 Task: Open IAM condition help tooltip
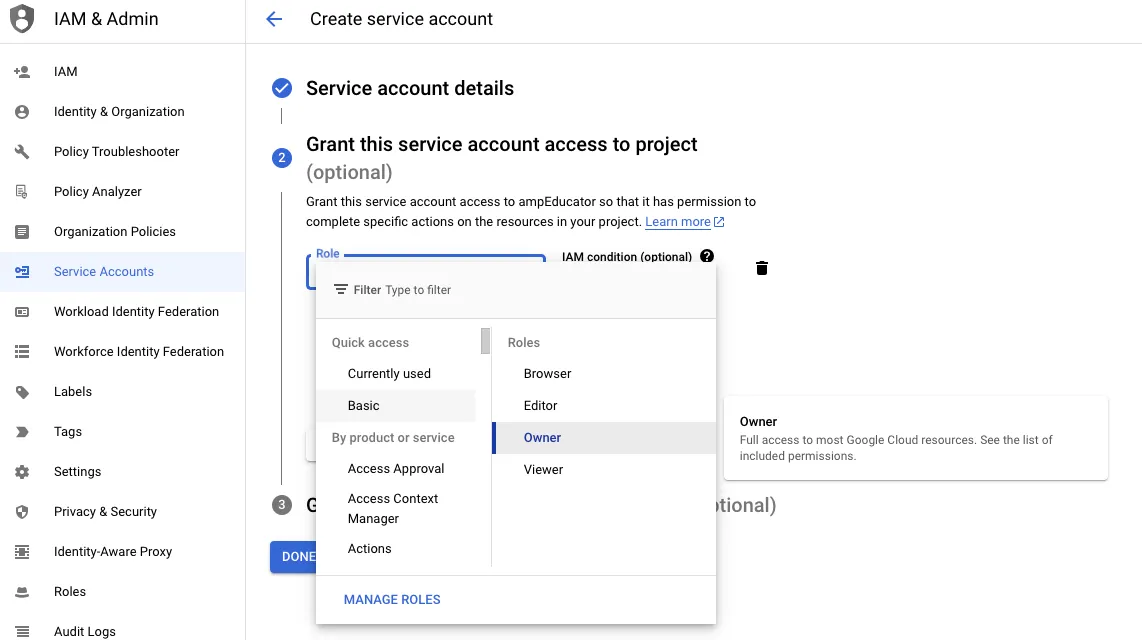click(x=706, y=256)
